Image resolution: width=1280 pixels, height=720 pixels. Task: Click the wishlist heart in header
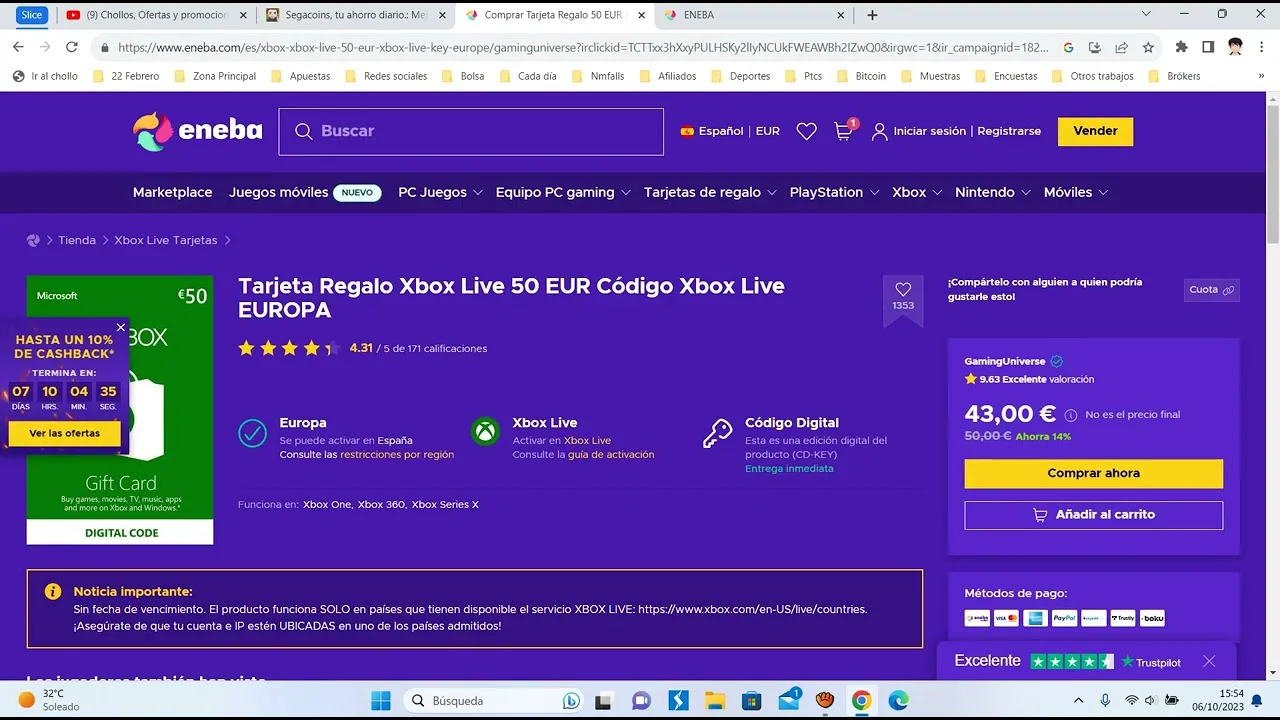click(x=806, y=132)
